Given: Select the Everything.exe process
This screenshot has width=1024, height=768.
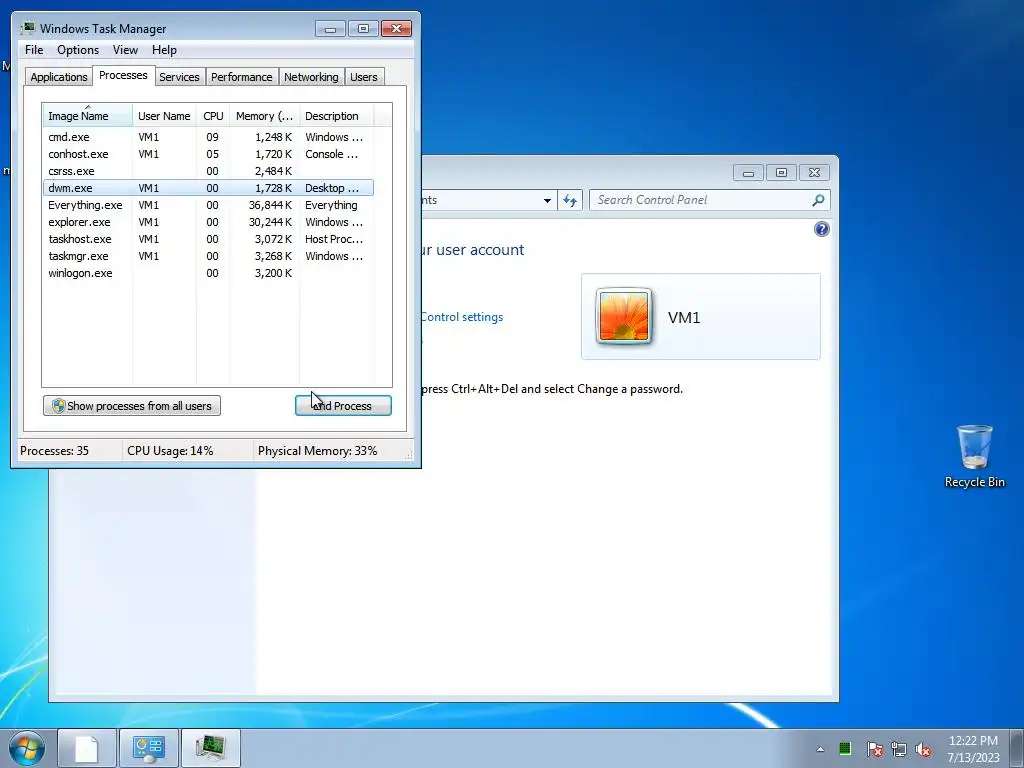Looking at the screenshot, I should point(208,205).
